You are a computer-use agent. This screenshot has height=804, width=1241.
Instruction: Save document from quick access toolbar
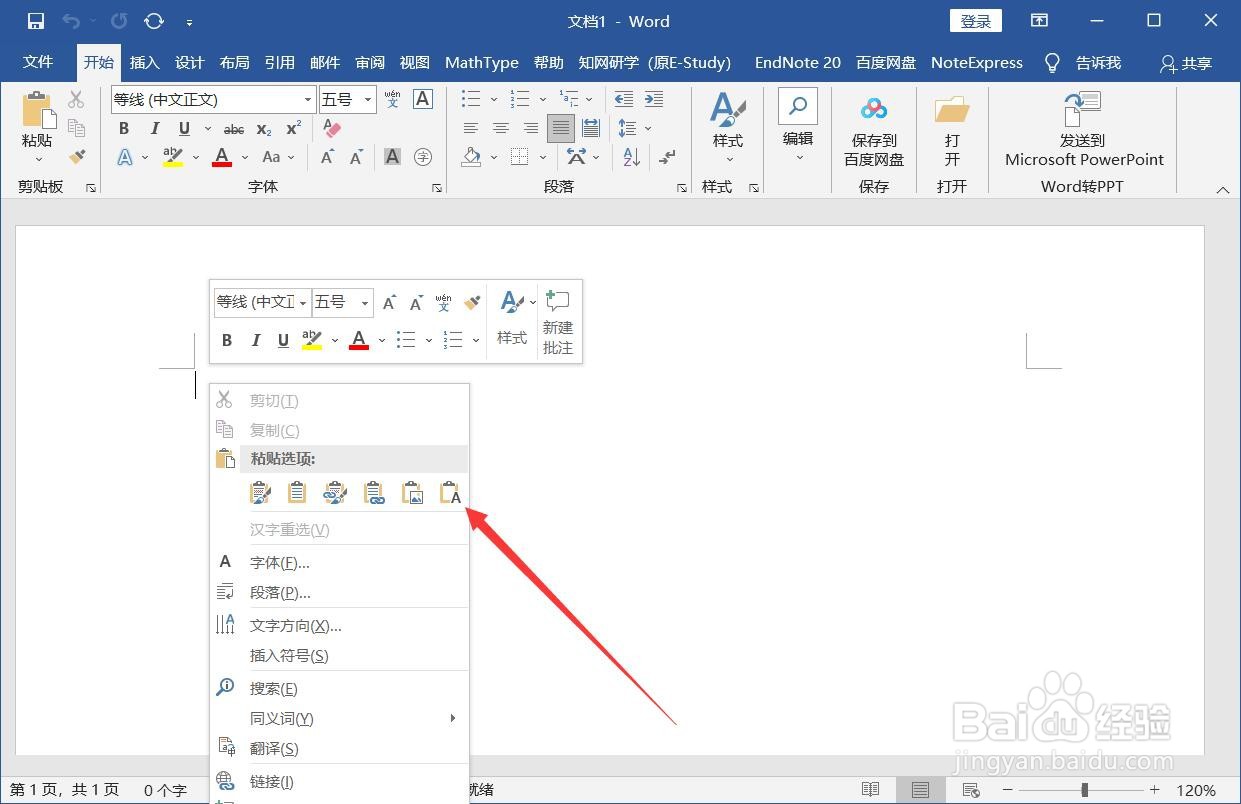pyautogui.click(x=36, y=21)
